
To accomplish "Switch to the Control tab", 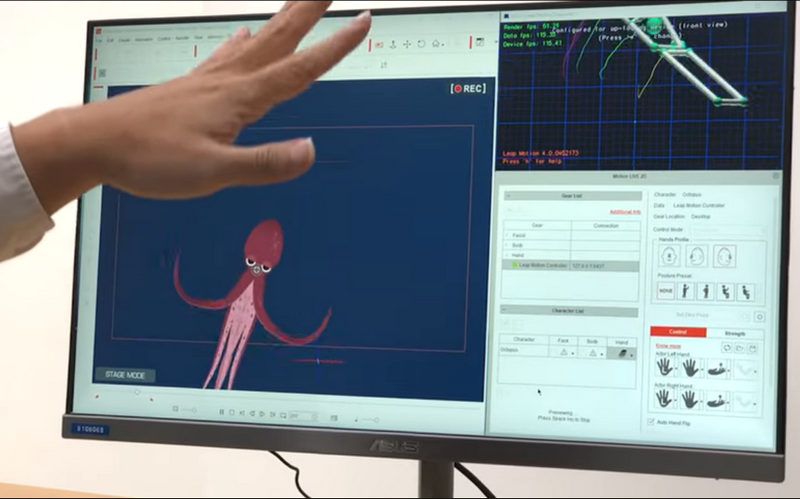I will 677,333.
